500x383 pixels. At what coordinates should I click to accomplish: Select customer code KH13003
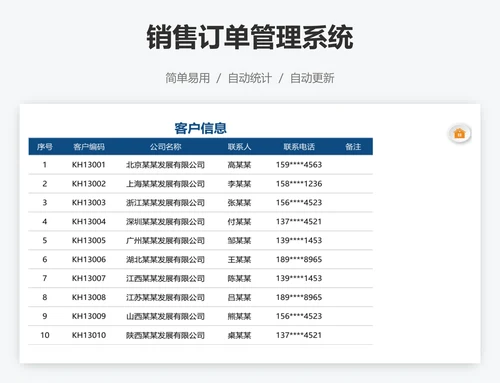coord(89,203)
